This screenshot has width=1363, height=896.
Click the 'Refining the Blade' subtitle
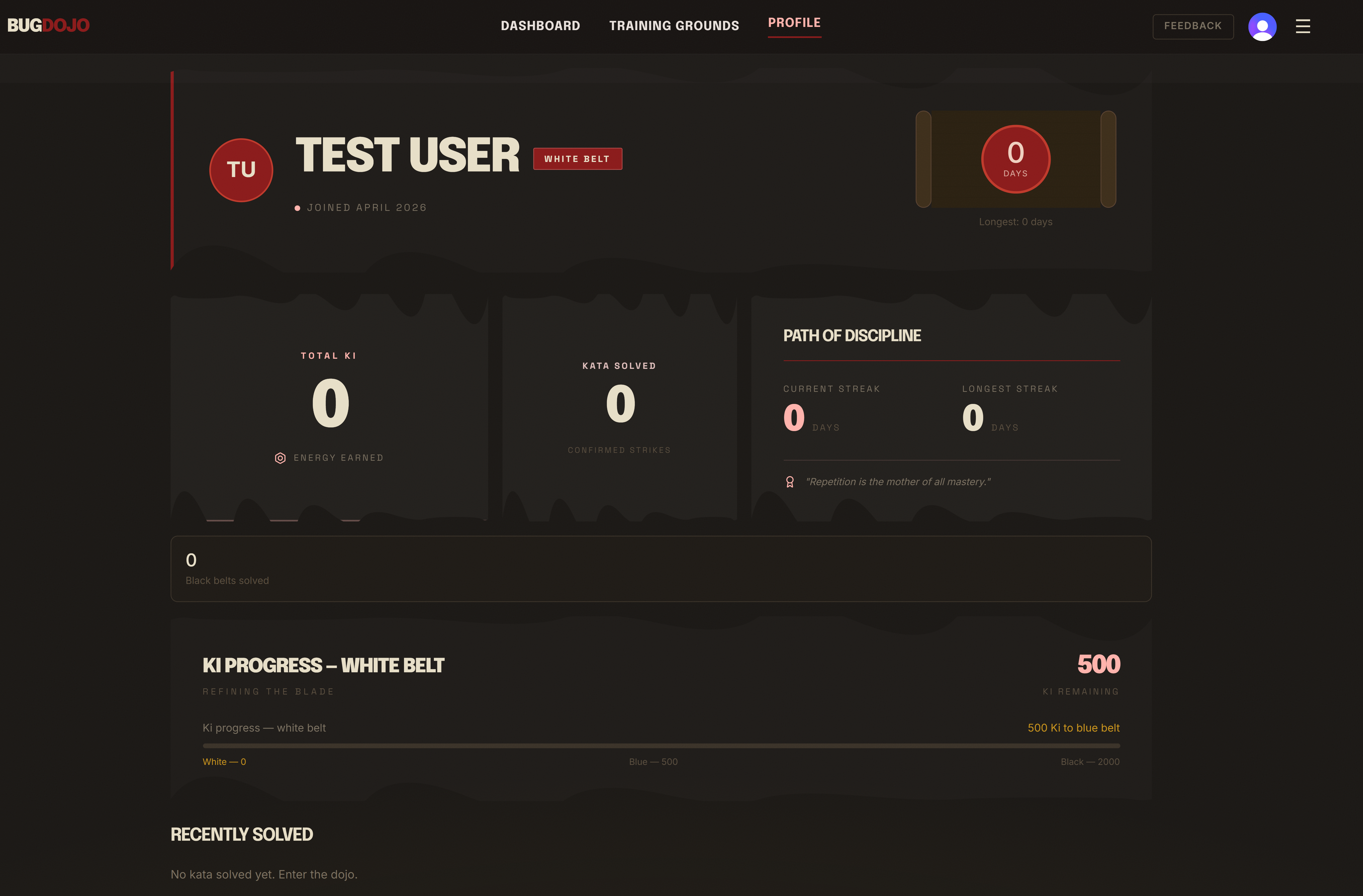point(268,692)
